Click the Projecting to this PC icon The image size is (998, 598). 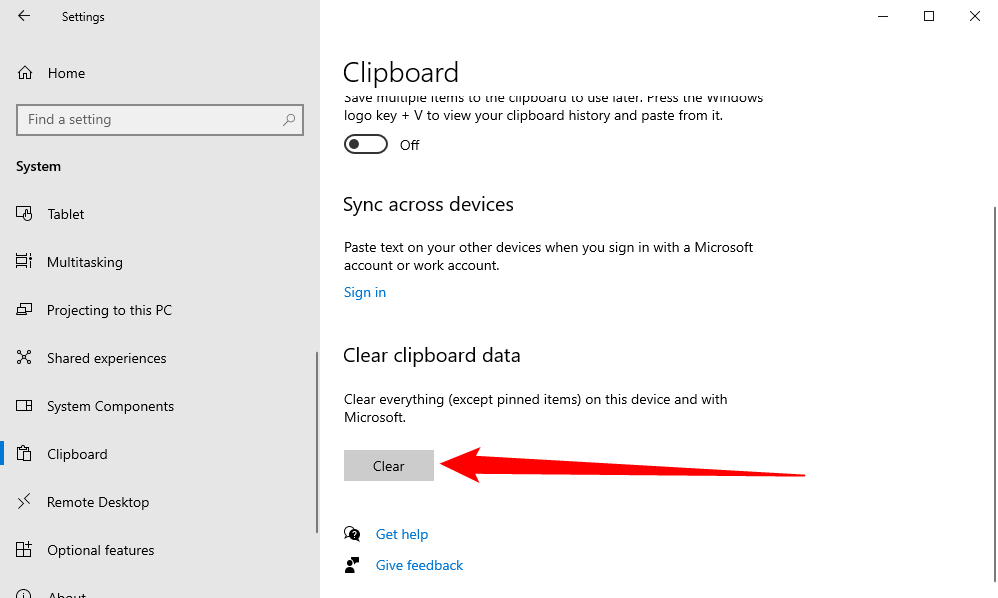tap(25, 310)
